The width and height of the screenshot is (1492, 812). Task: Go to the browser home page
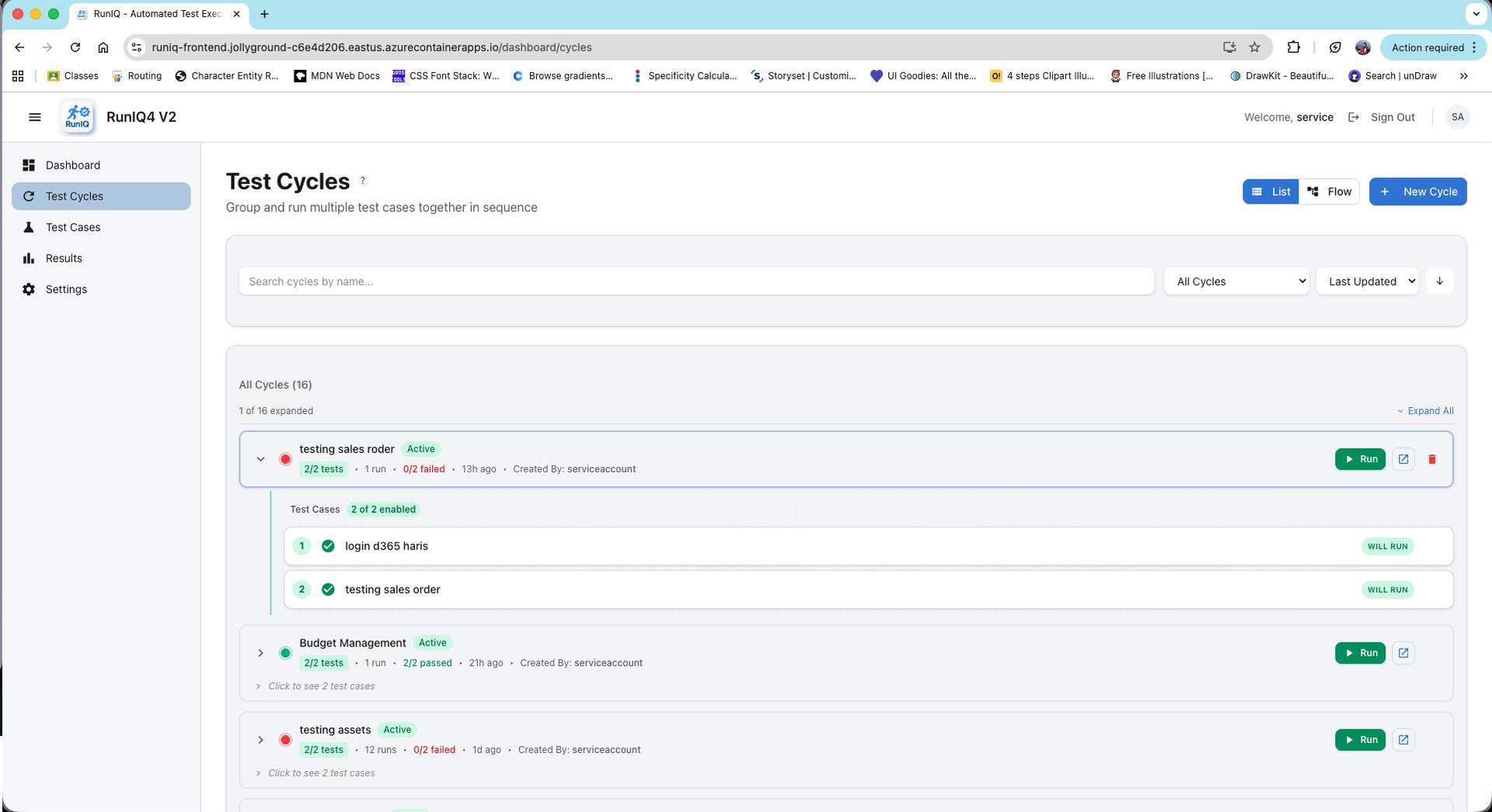coord(103,47)
